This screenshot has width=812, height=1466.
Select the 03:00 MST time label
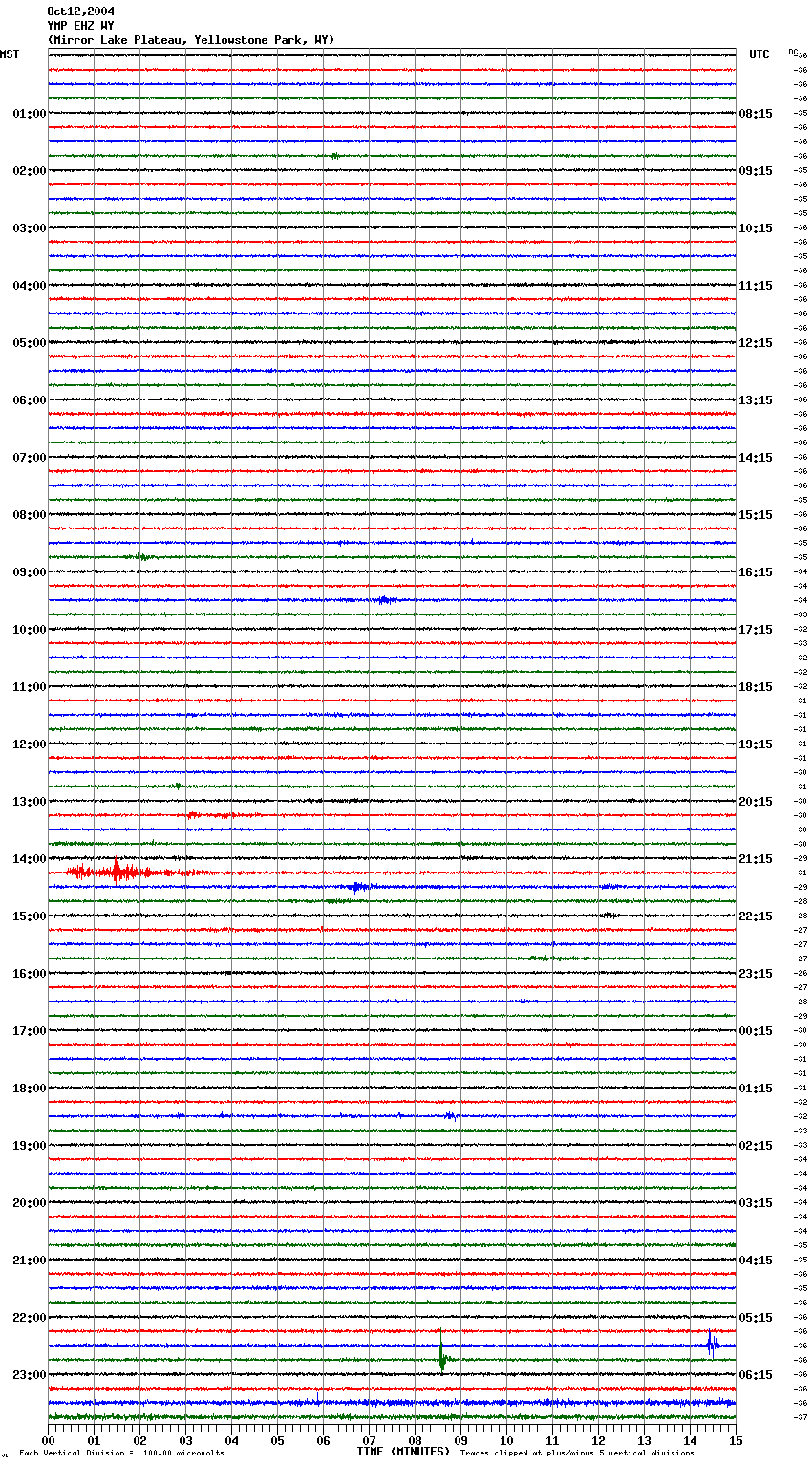(x=29, y=228)
